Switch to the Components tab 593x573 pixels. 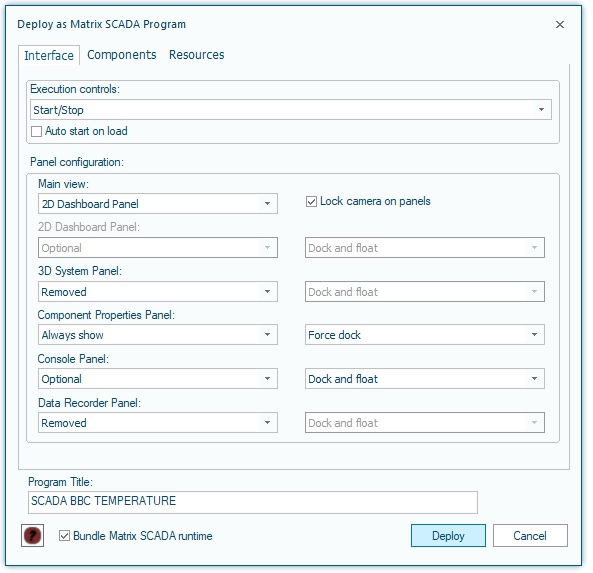pyautogui.click(x=121, y=55)
